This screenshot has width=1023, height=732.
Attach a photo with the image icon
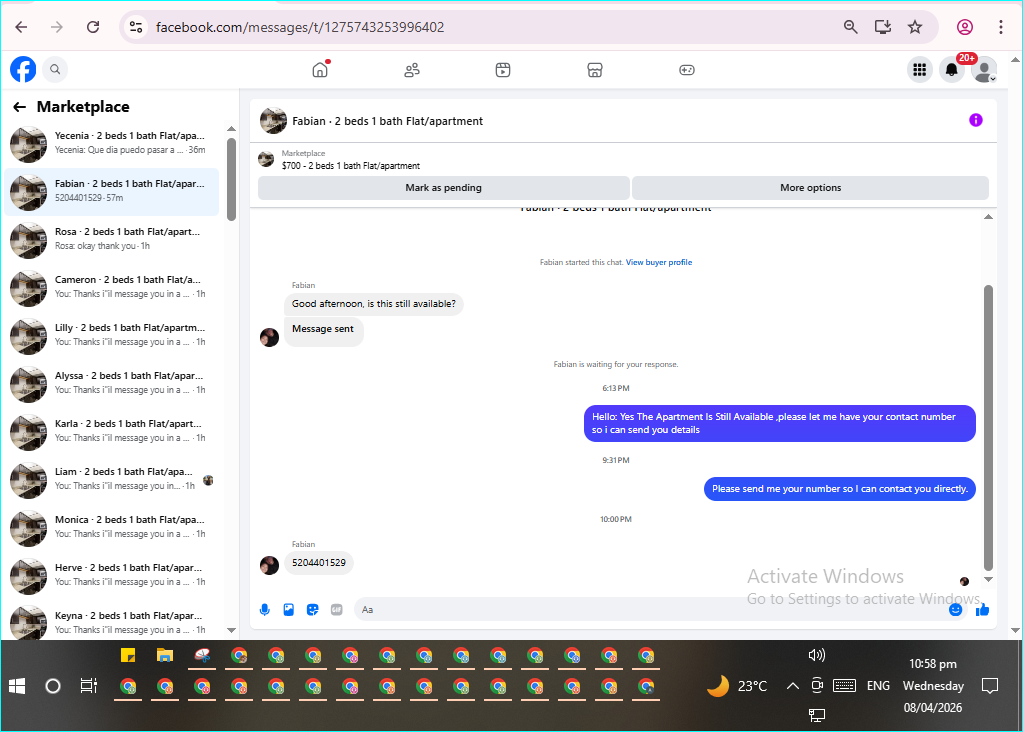pos(288,609)
